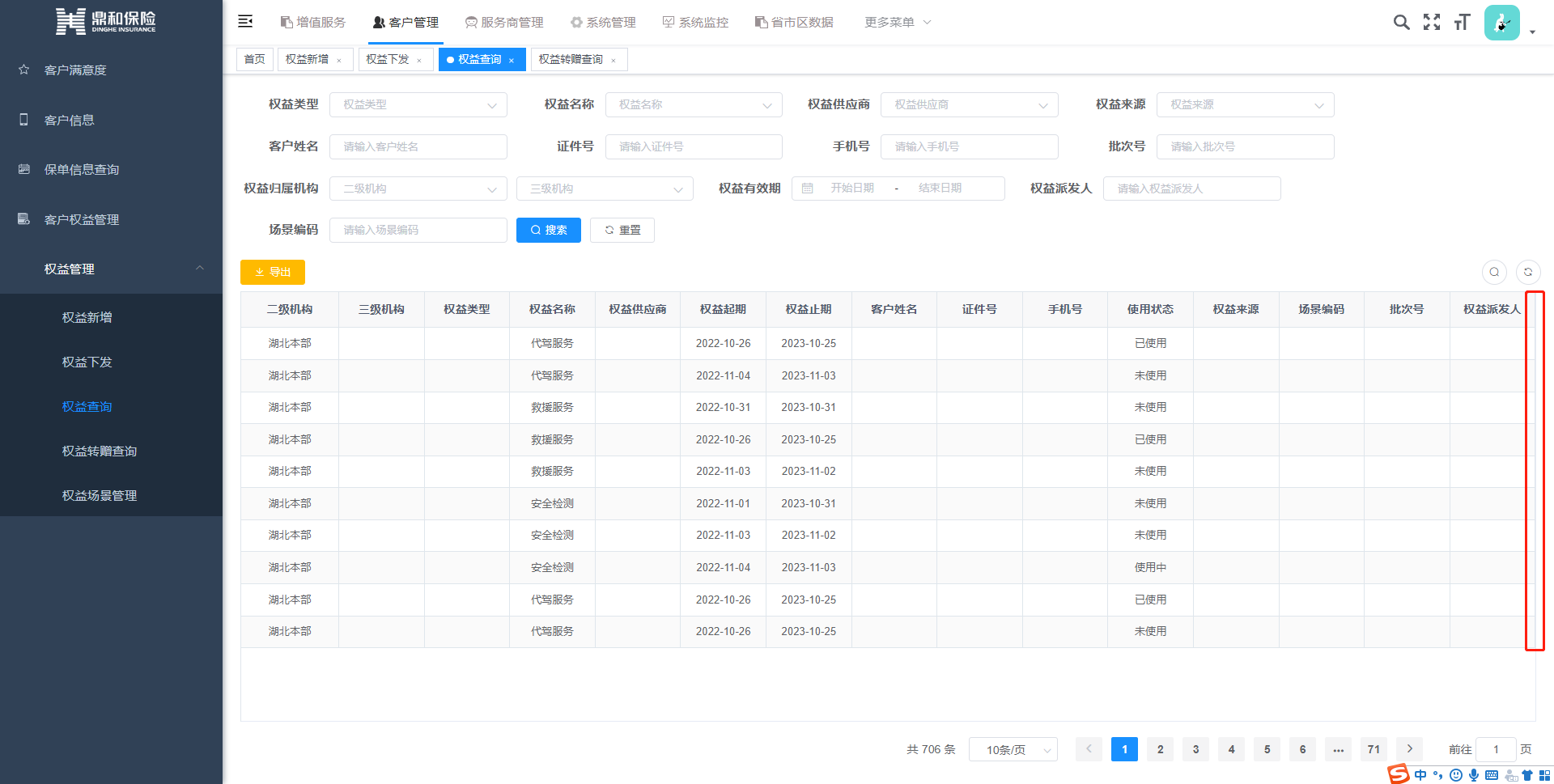1554x784 pixels.
Task: Focus the 客户姓名 input field
Action: tap(418, 146)
